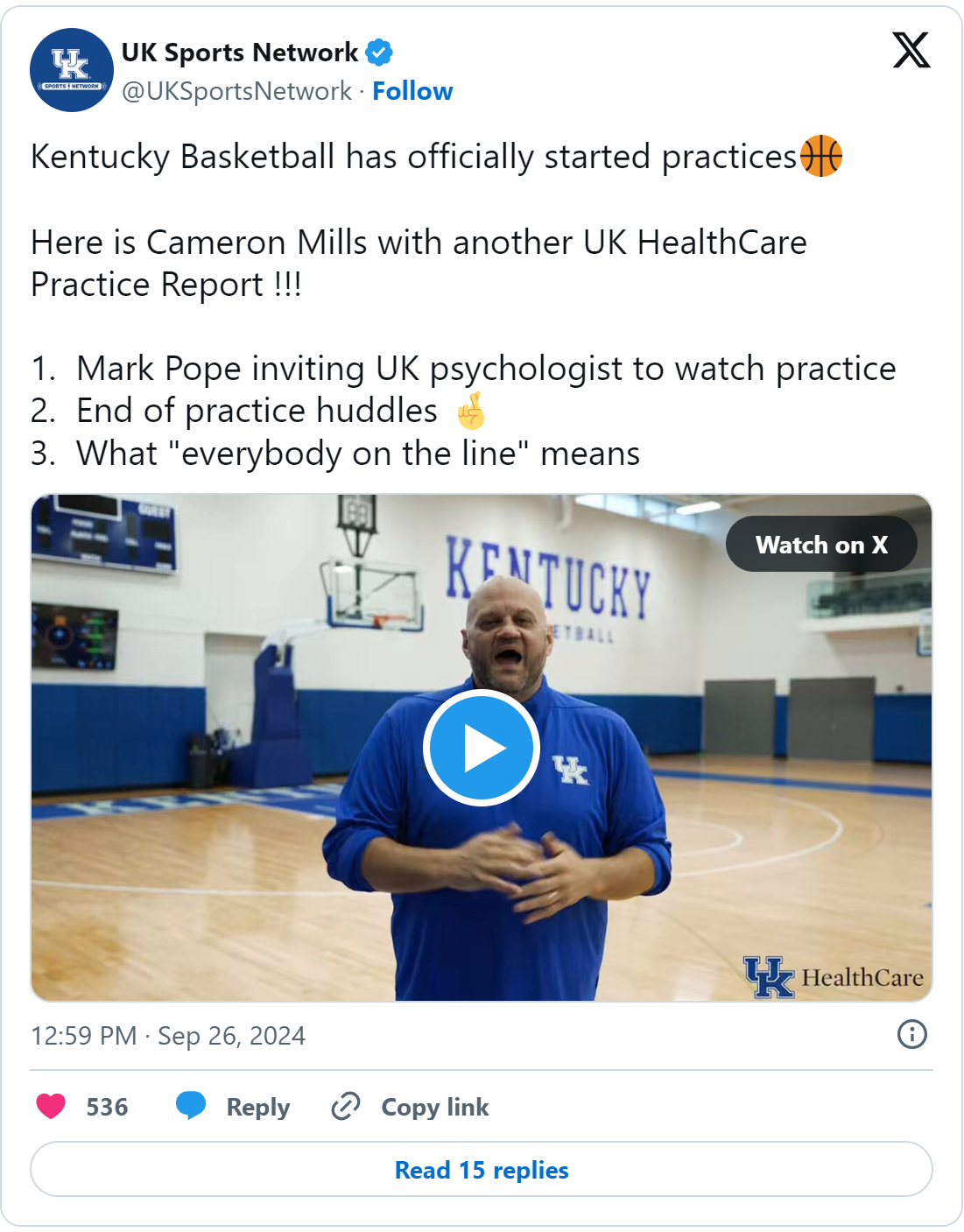Click the Read 15 replies button

482,1170
